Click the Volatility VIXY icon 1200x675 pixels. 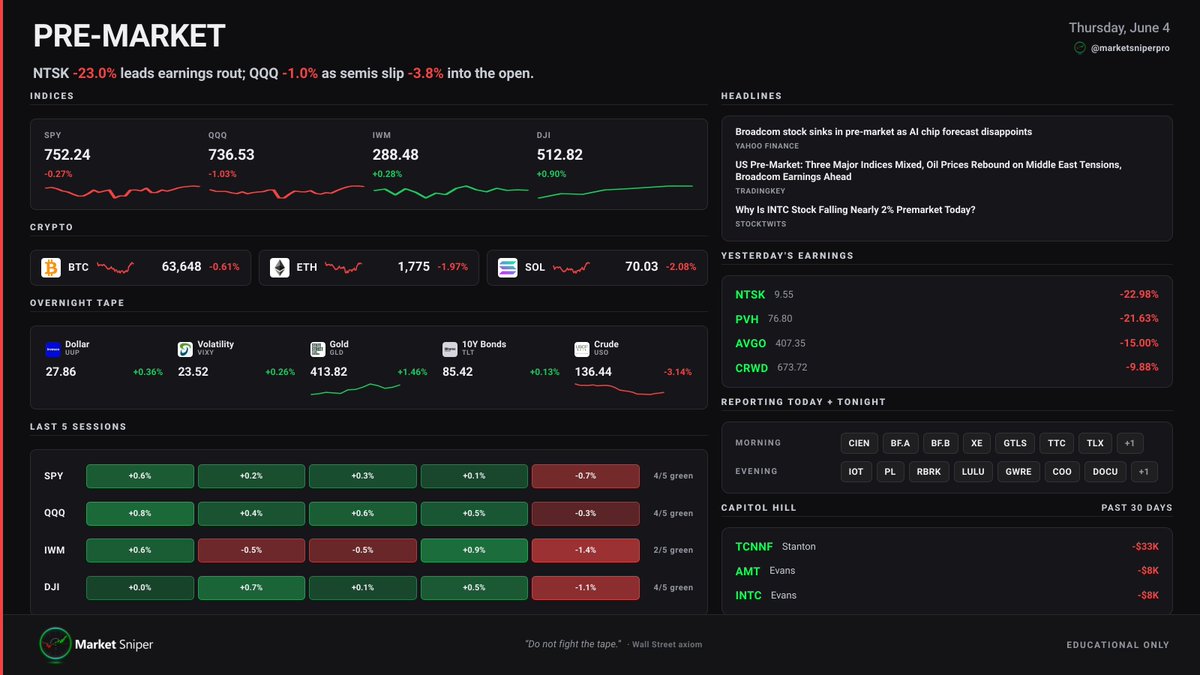(185, 349)
